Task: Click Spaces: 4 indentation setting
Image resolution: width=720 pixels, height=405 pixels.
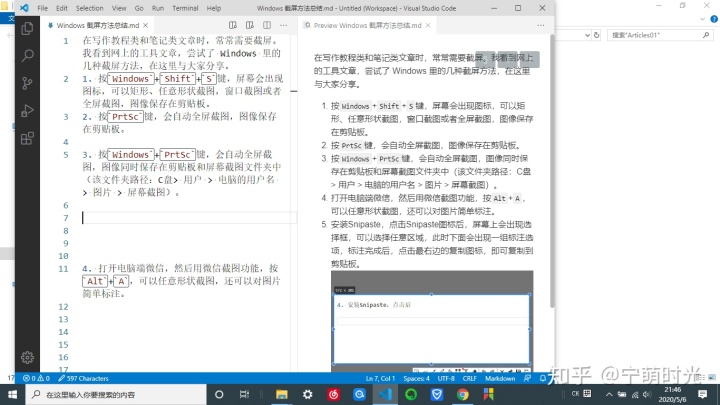Action: tap(416, 378)
